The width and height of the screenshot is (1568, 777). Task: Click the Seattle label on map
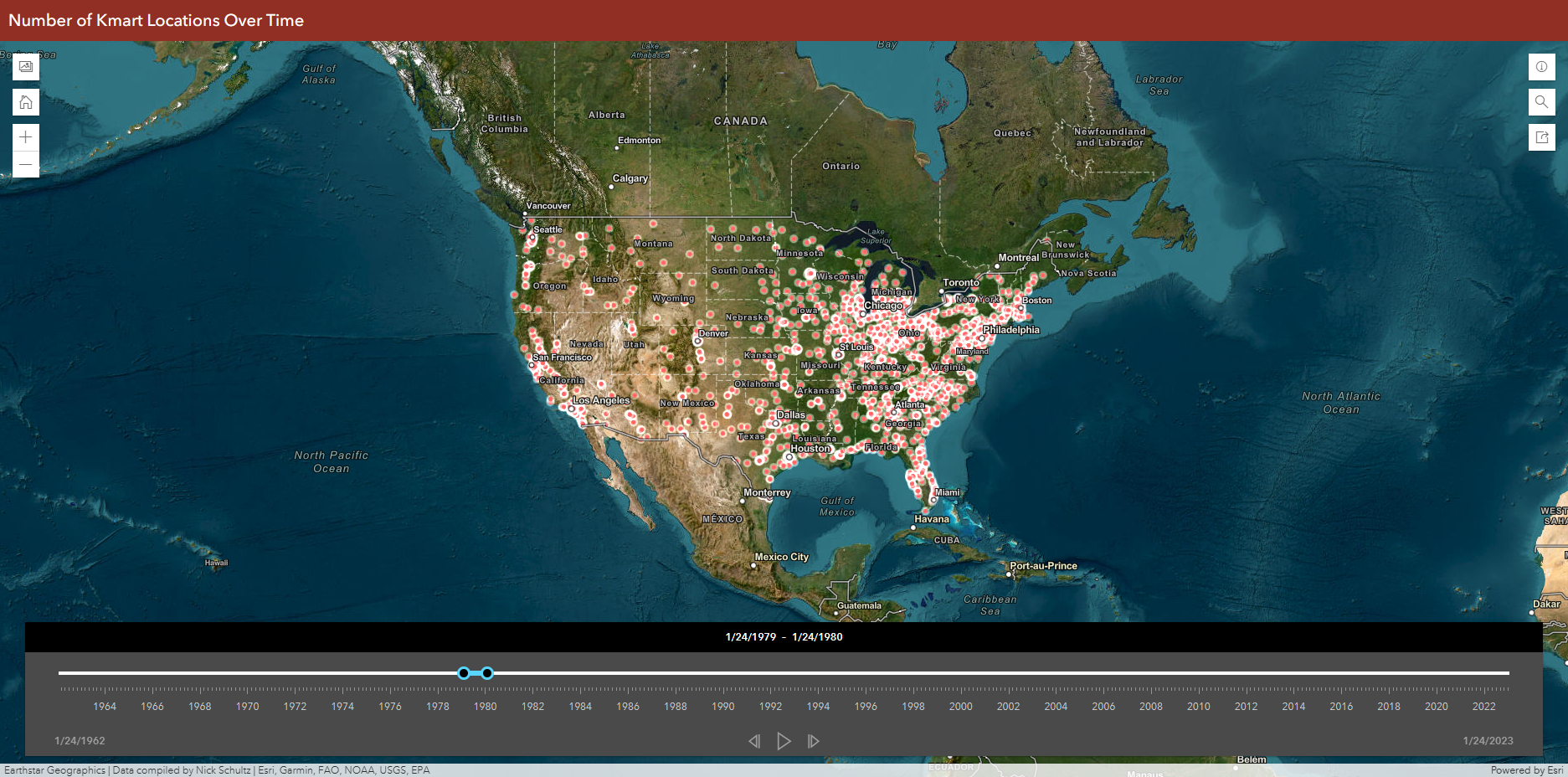[548, 229]
